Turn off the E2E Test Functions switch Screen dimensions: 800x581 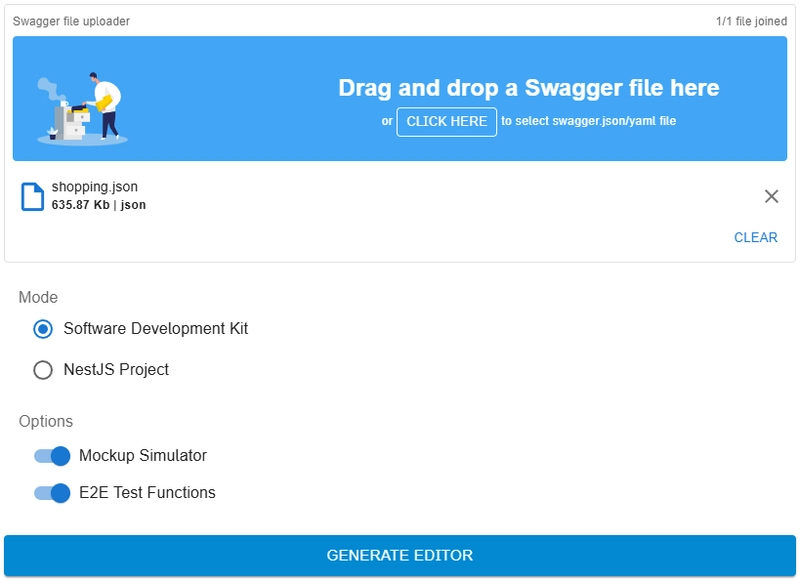52,493
